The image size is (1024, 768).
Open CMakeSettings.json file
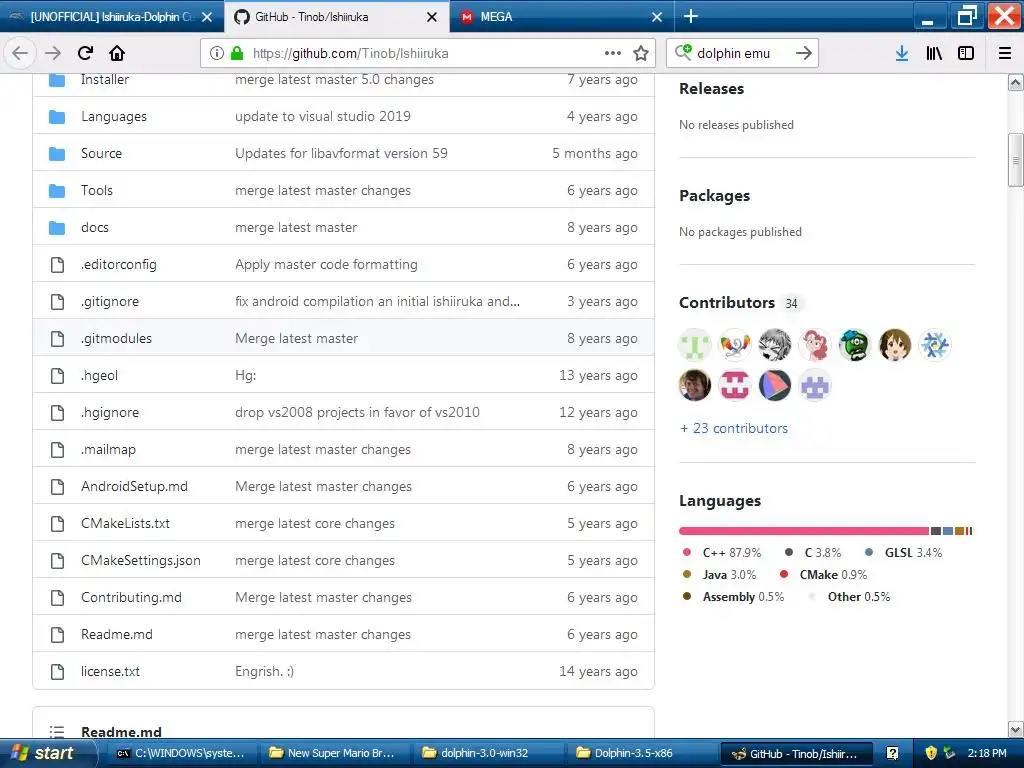140,560
